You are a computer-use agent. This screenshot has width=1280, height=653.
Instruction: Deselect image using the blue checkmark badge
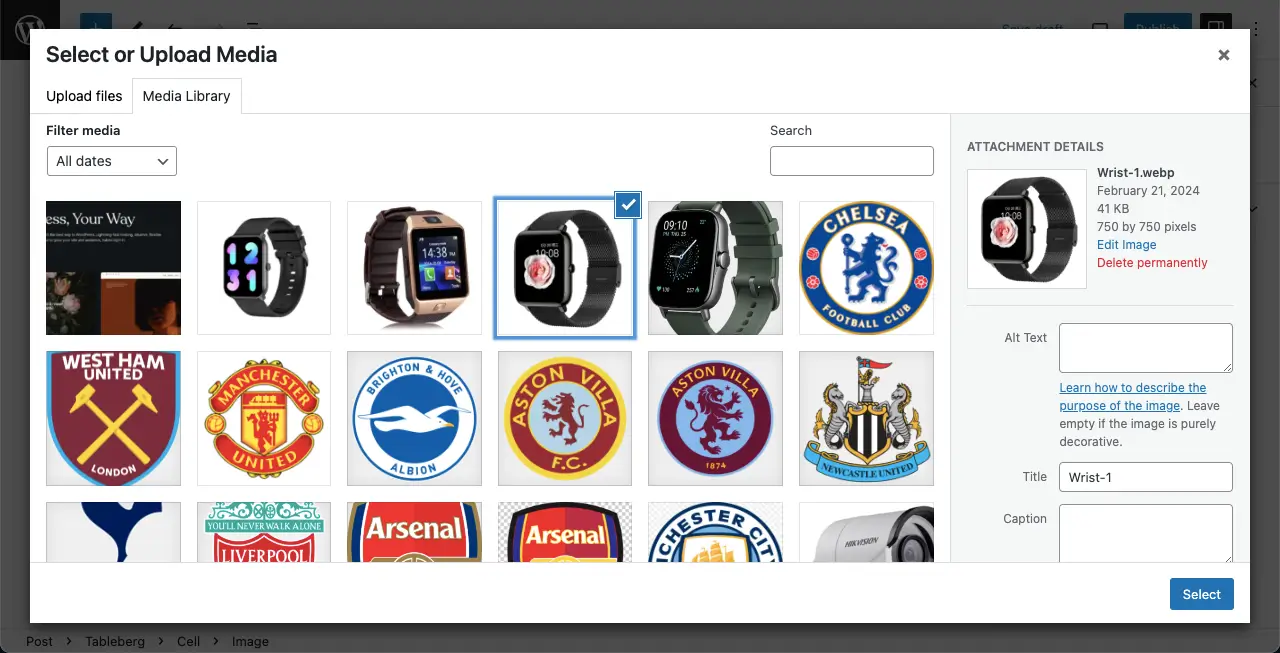pyautogui.click(x=627, y=205)
